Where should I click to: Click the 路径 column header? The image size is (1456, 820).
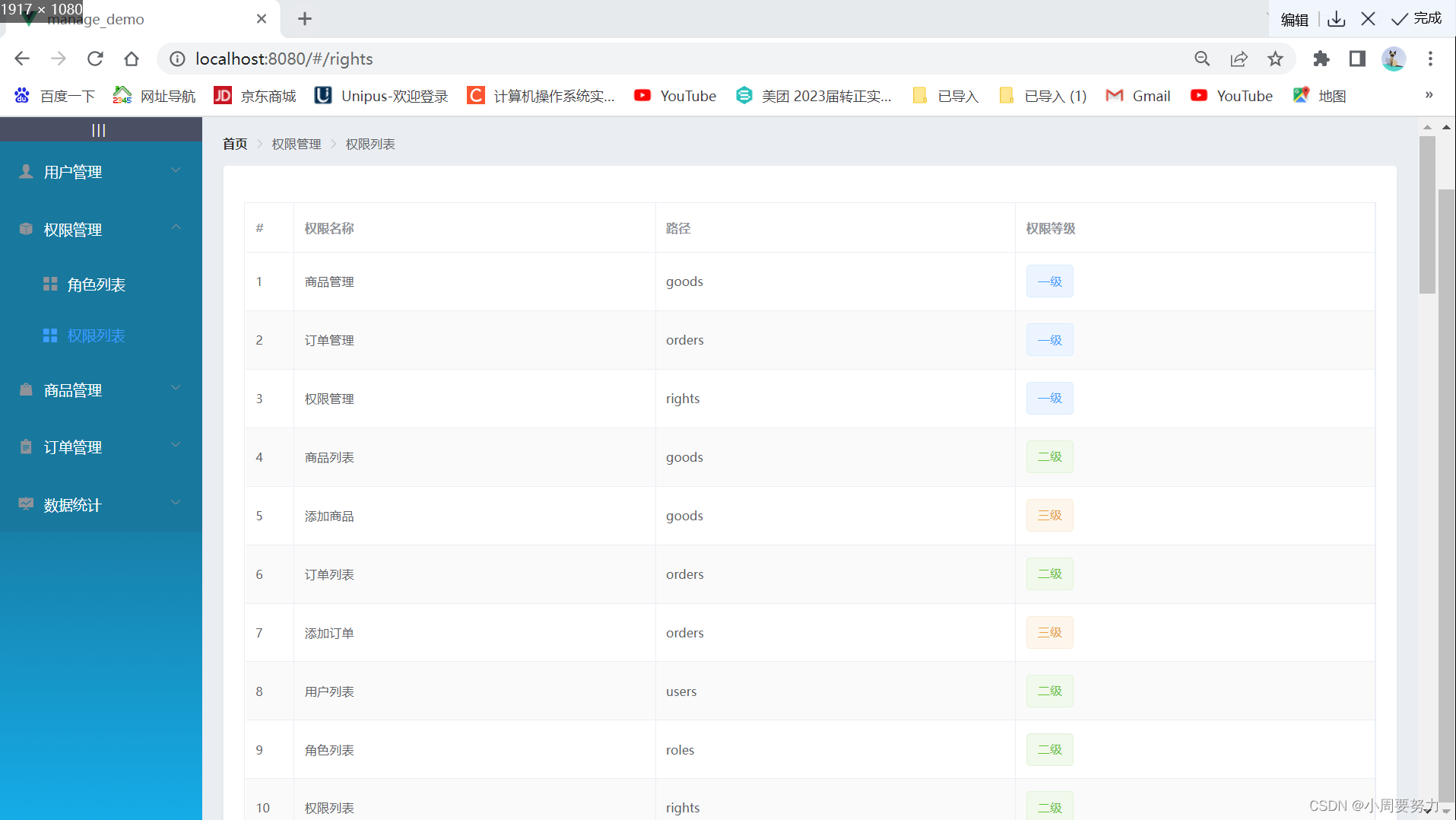(x=835, y=228)
